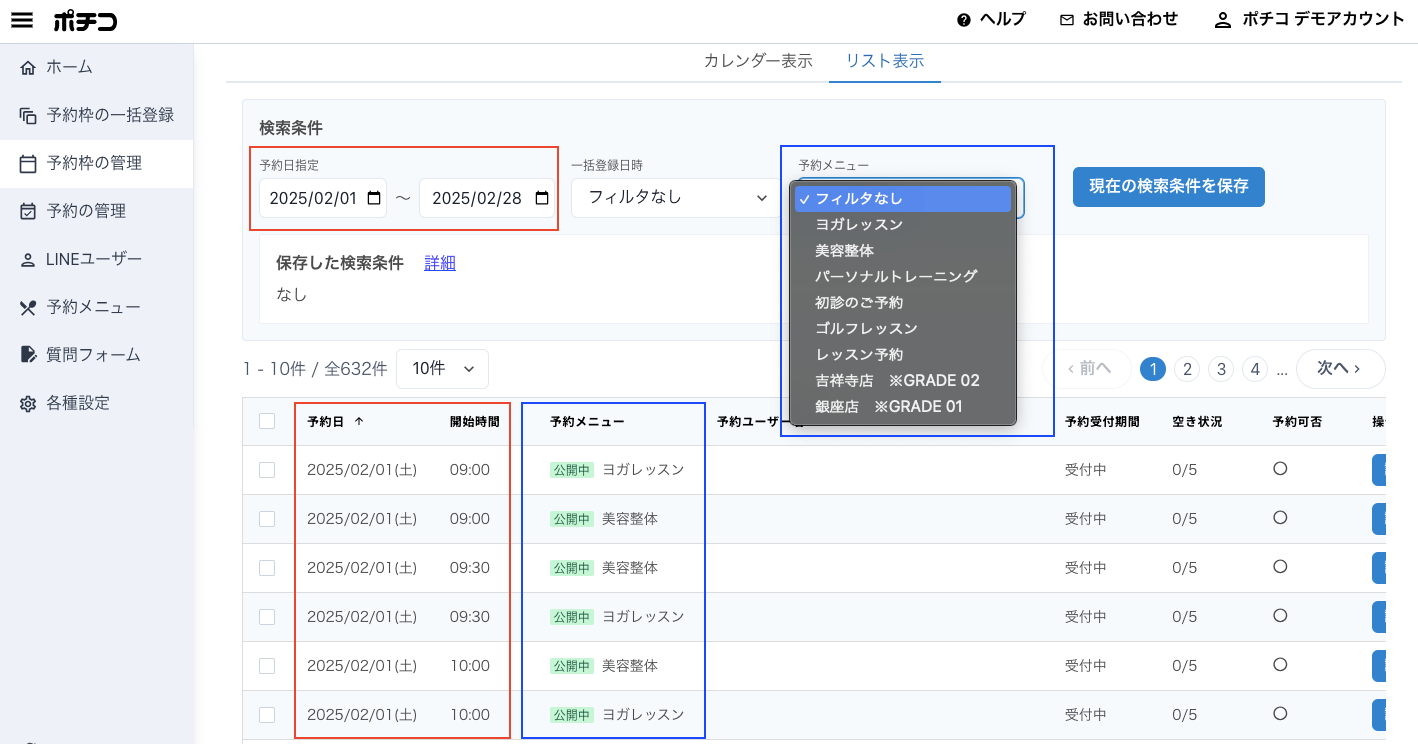Click the start date field 2025/02/01
The width and height of the screenshot is (1418, 744).
323,198
